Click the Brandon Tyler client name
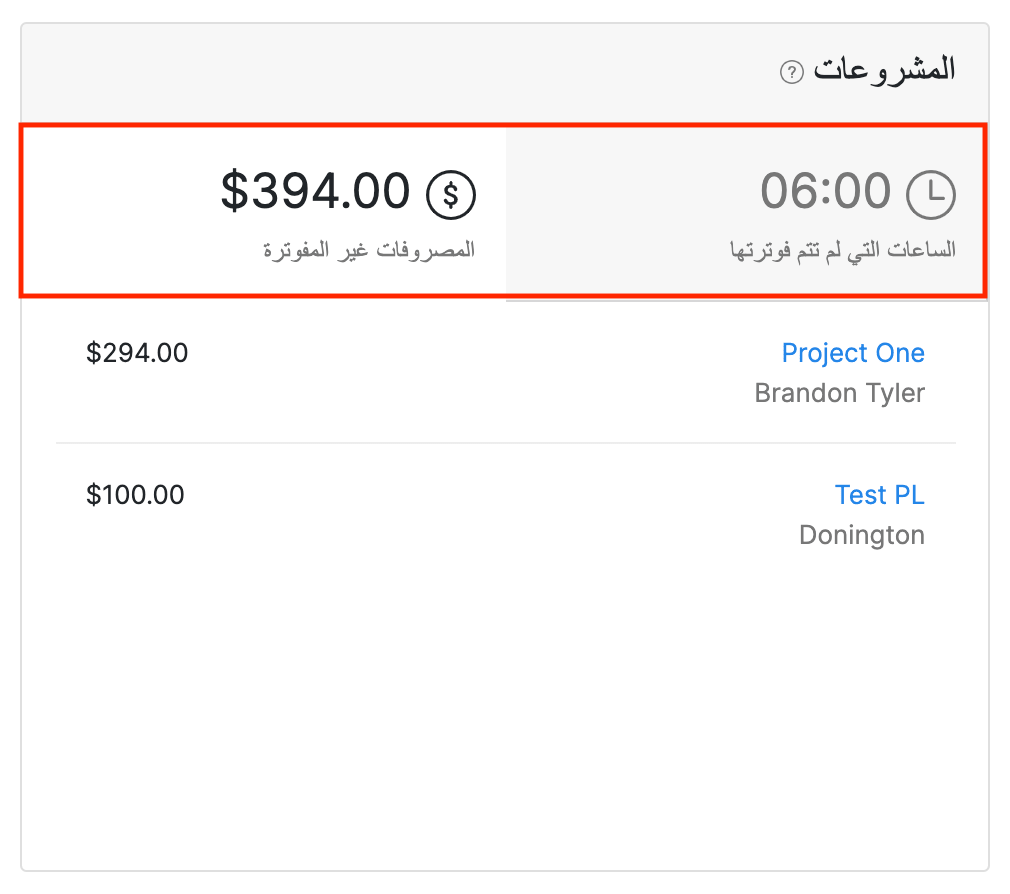Screen dimensions: 1010x894 tap(839, 393)
